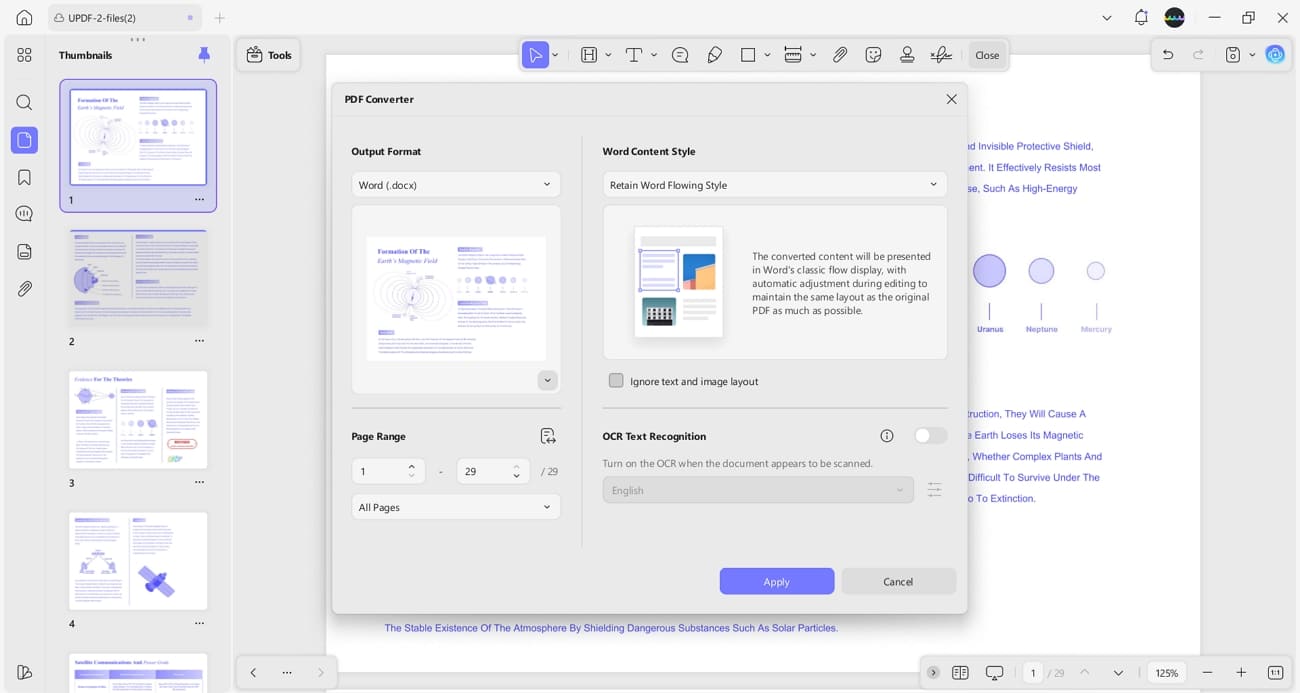
Task: Pick the Sticker annotation tool
Action: pos(873,55)
